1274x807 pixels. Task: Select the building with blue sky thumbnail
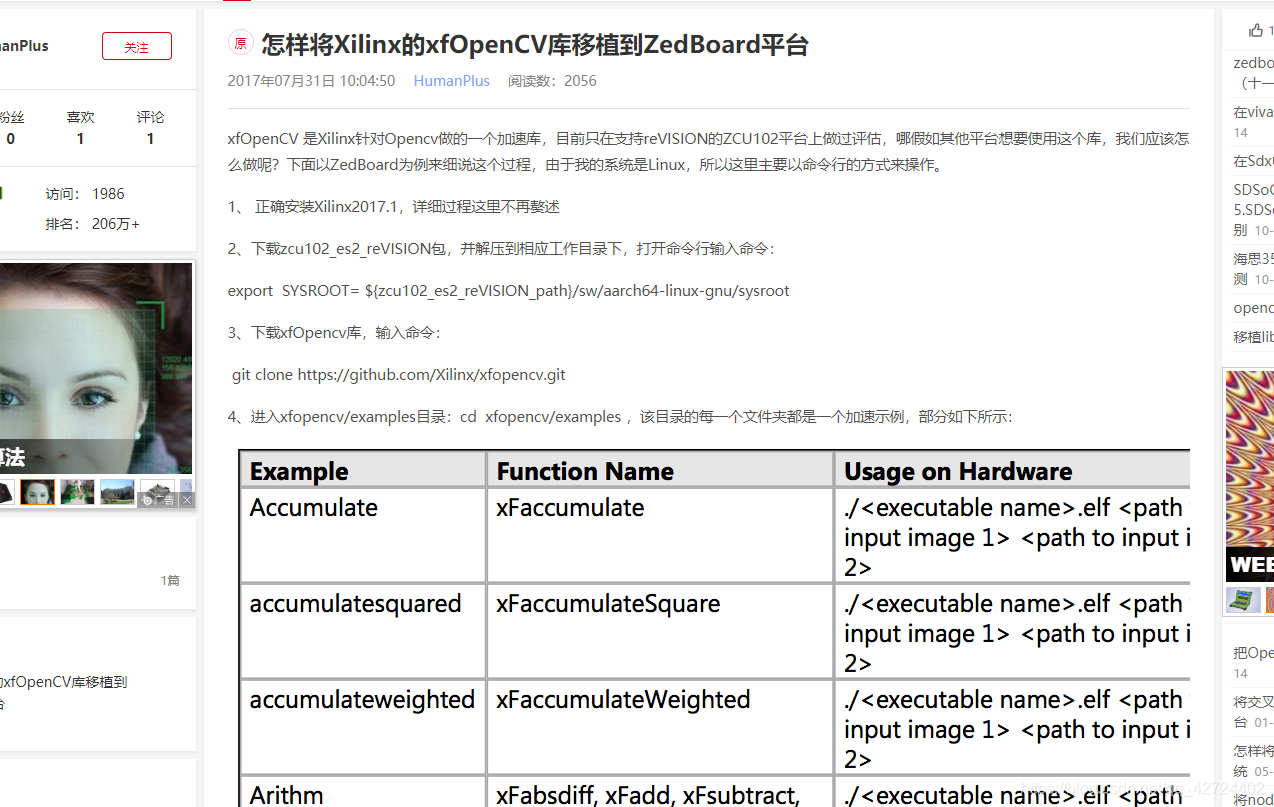[117, 491]
